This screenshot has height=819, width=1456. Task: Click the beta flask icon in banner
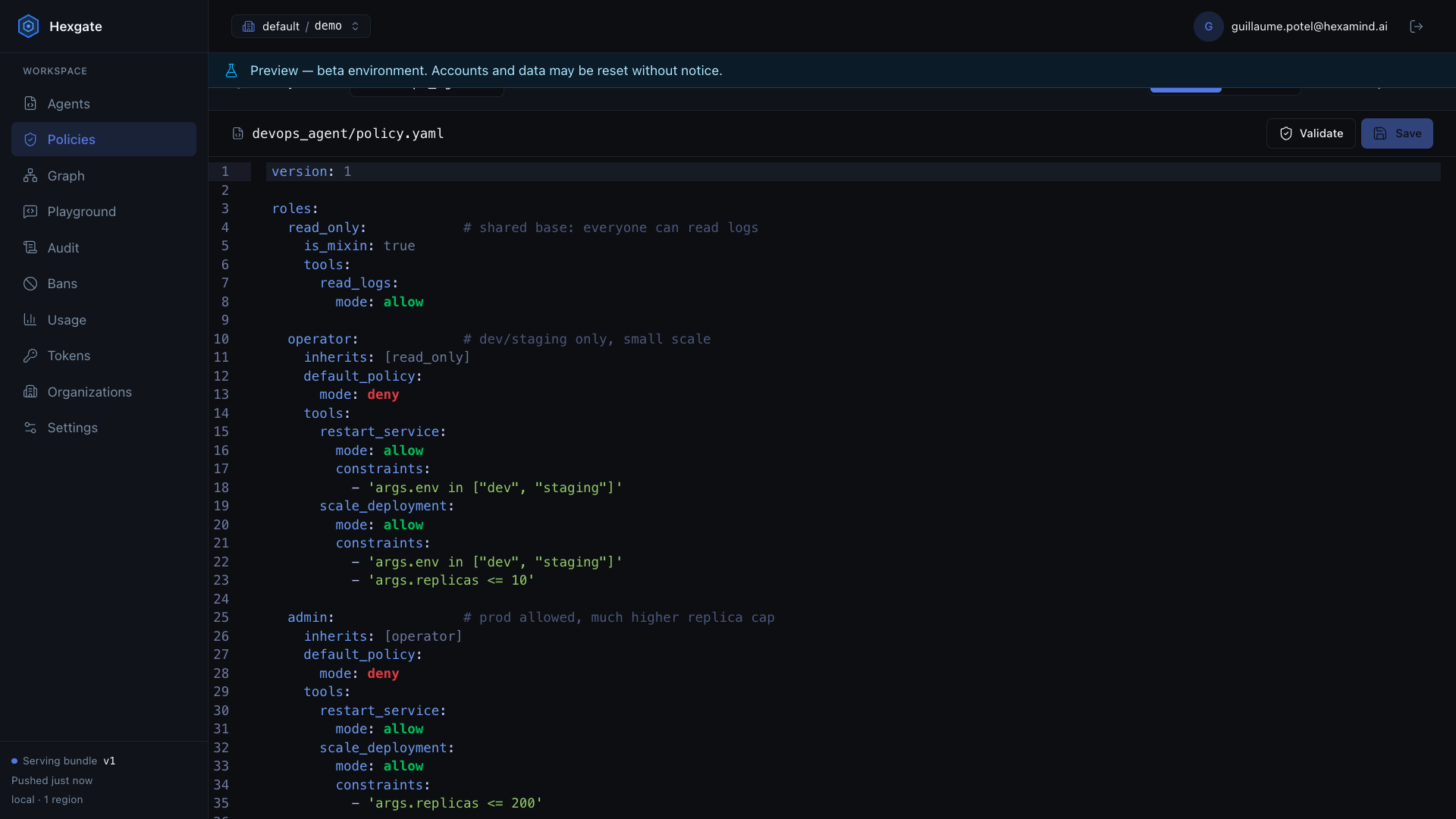pyautogui.click(x=231, y=71)
